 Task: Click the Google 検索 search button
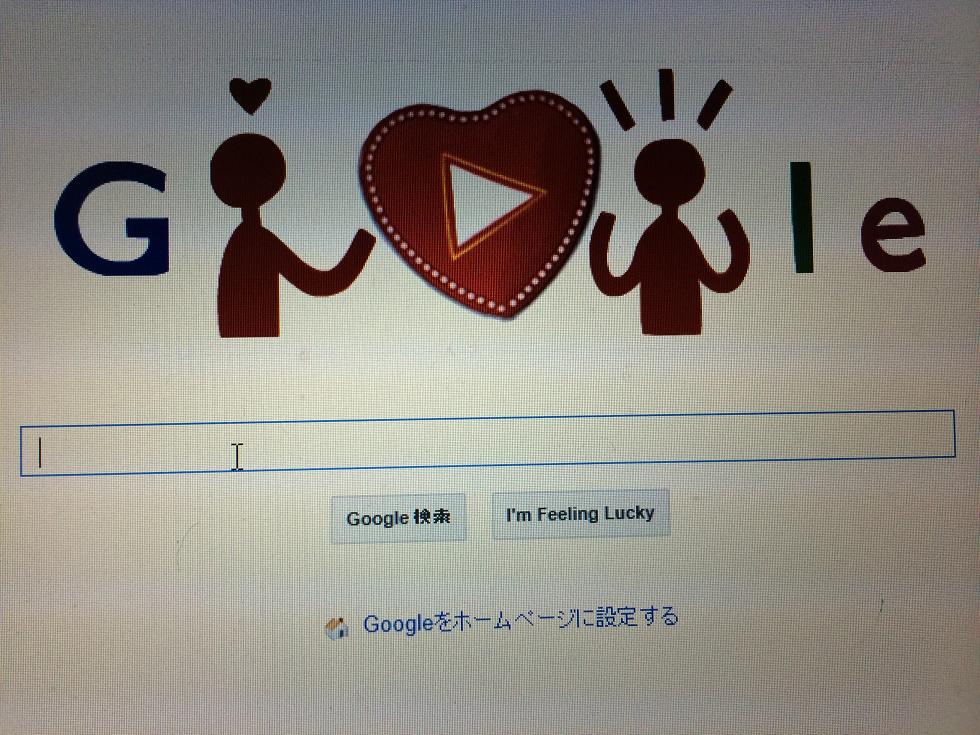(x=398, y=518)
